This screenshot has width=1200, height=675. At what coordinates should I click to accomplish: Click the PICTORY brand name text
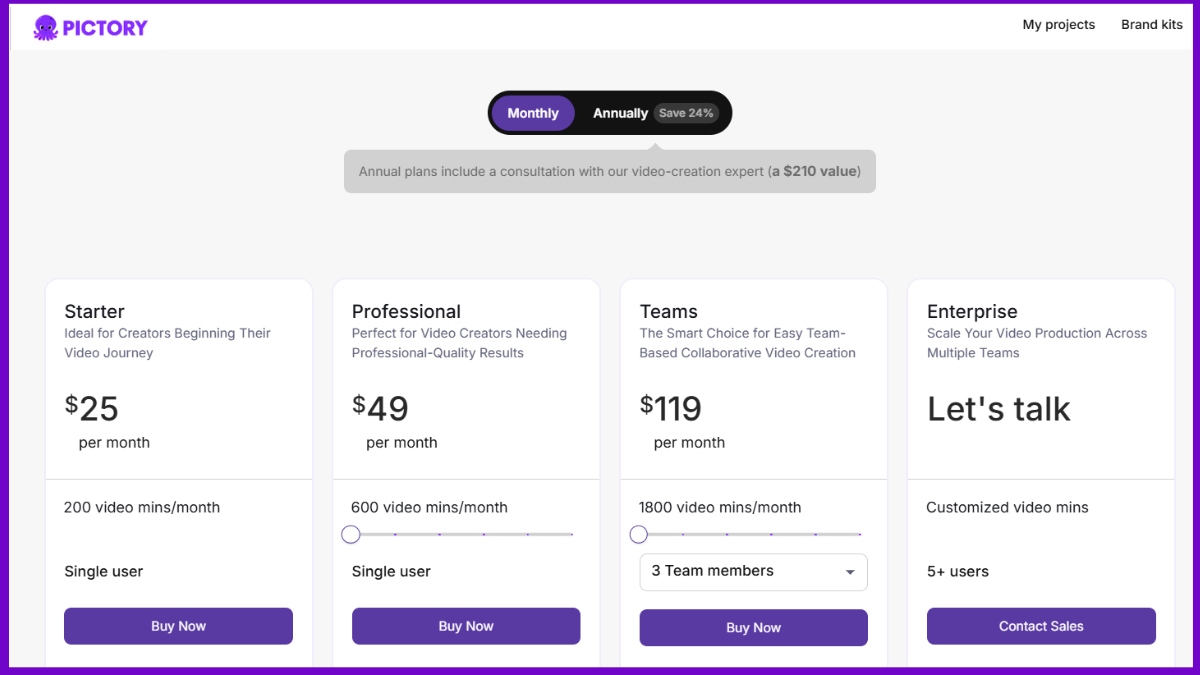(105, 27)
